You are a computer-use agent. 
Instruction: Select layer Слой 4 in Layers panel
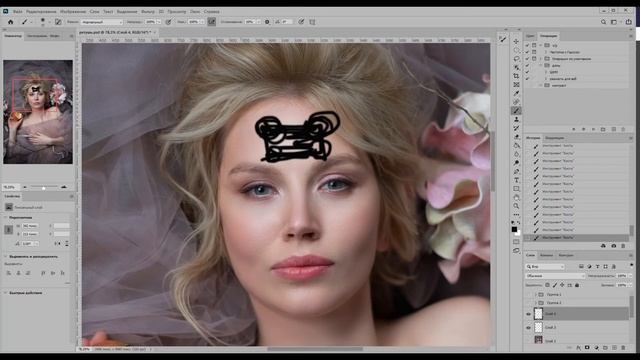point(577,314)
